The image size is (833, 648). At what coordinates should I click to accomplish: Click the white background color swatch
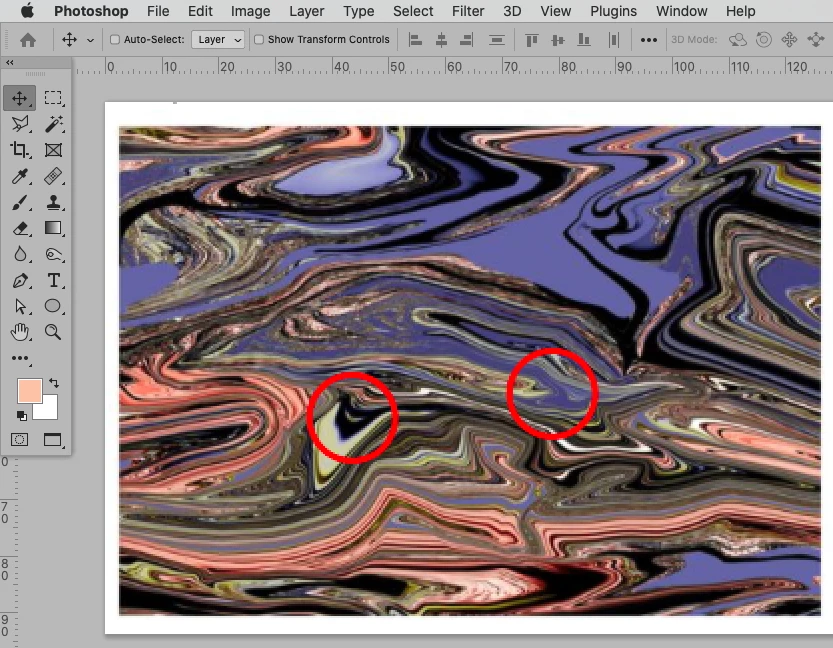click(x=48, y=410)
